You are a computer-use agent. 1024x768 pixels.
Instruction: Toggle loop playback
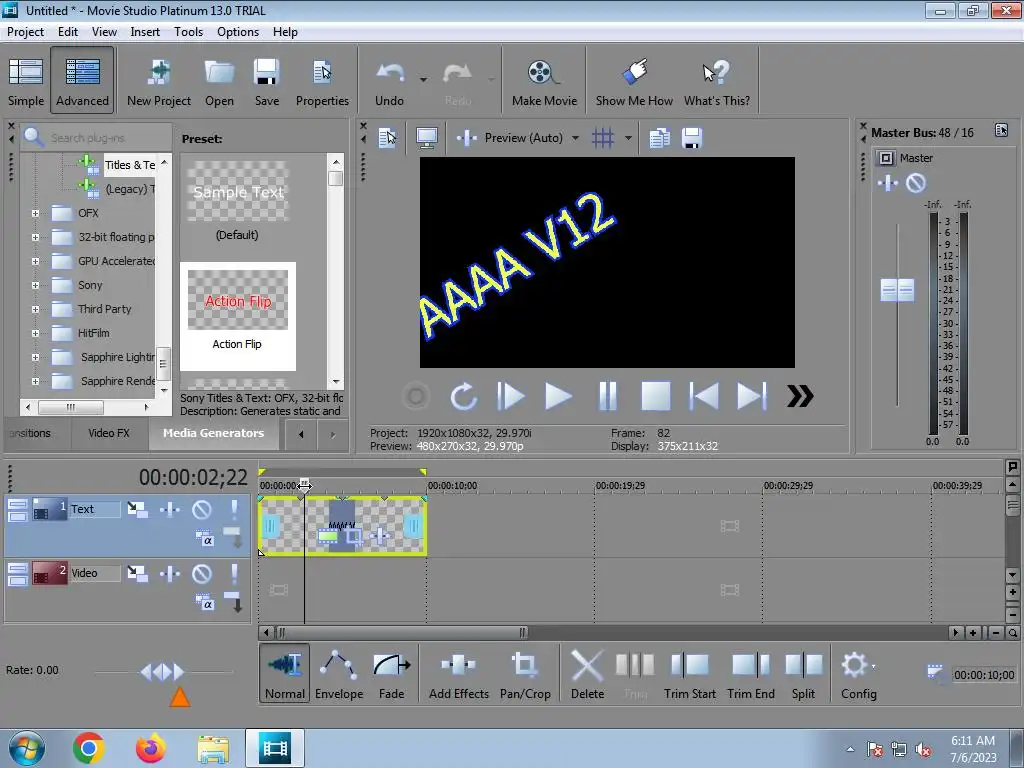pos(463,396)
